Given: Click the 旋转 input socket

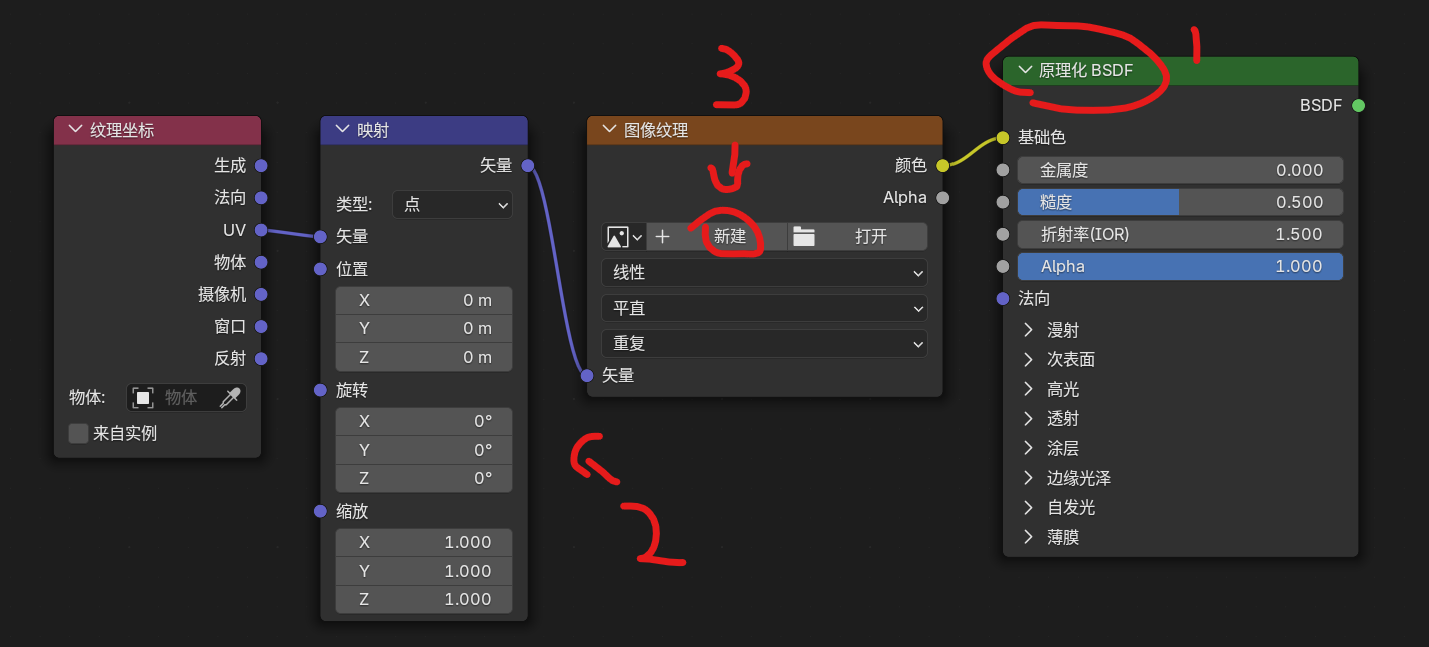Looking at the screenshot, I should (x=320, y=389).
